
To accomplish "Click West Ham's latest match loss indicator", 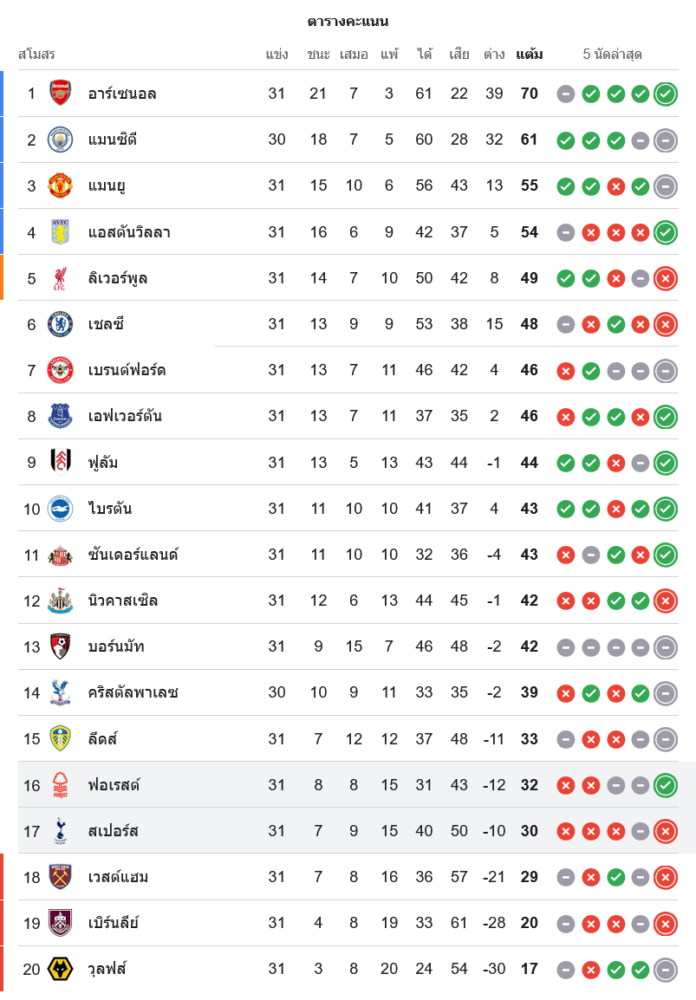I will (x=665, y=877).
